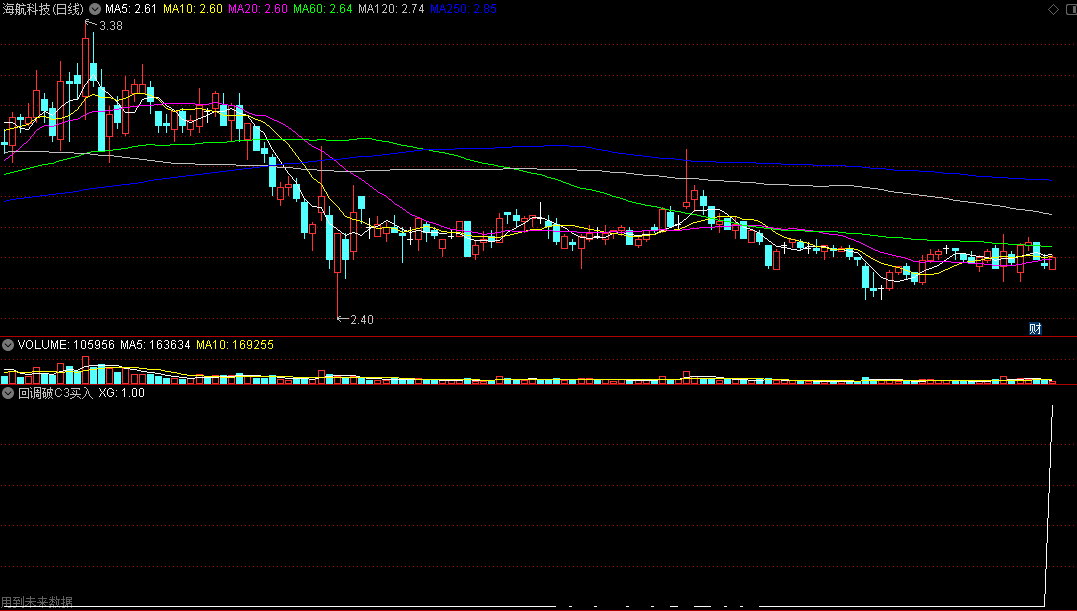Click the diamond icon at top right
Image resolution: width=1077 pixels, height=611 pixels.
coord(1053,9)
